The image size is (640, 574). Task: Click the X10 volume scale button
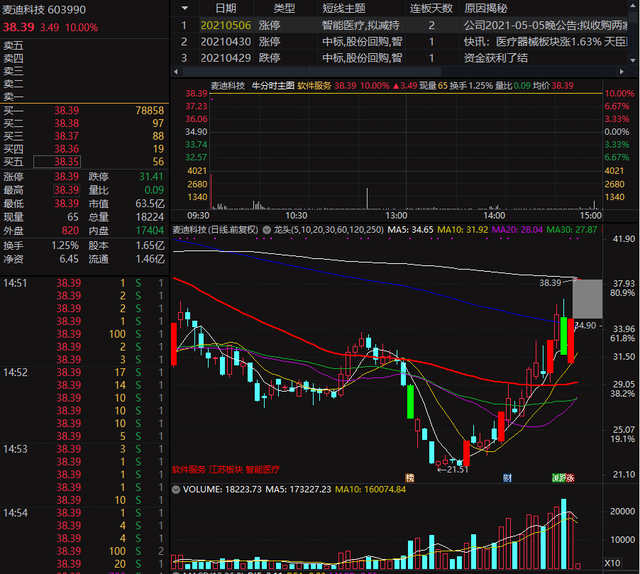tap(612, 563)
